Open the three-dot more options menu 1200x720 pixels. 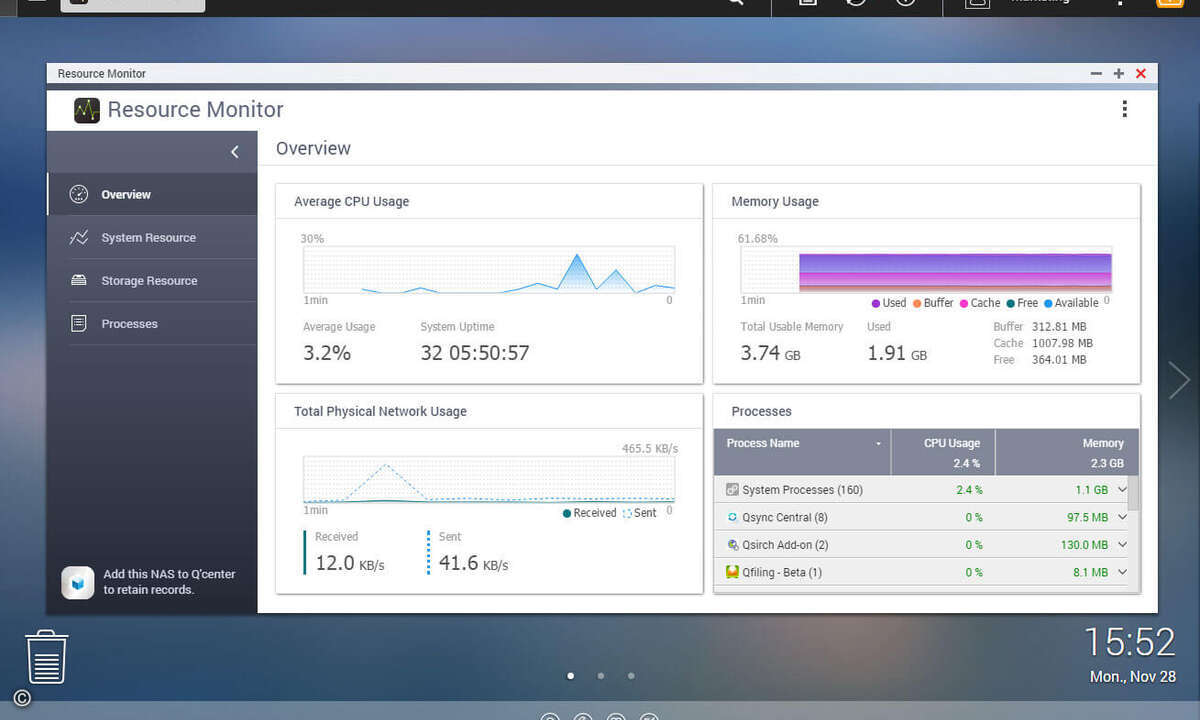point(1125,109)
